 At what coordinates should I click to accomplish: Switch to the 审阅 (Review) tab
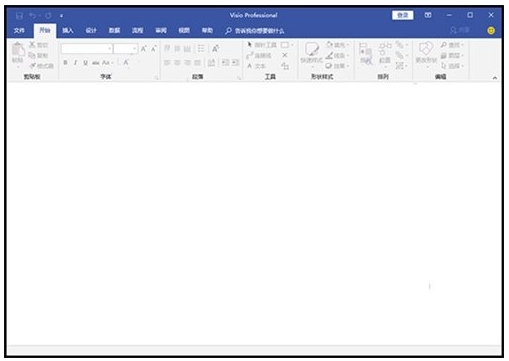click(161, 31)
